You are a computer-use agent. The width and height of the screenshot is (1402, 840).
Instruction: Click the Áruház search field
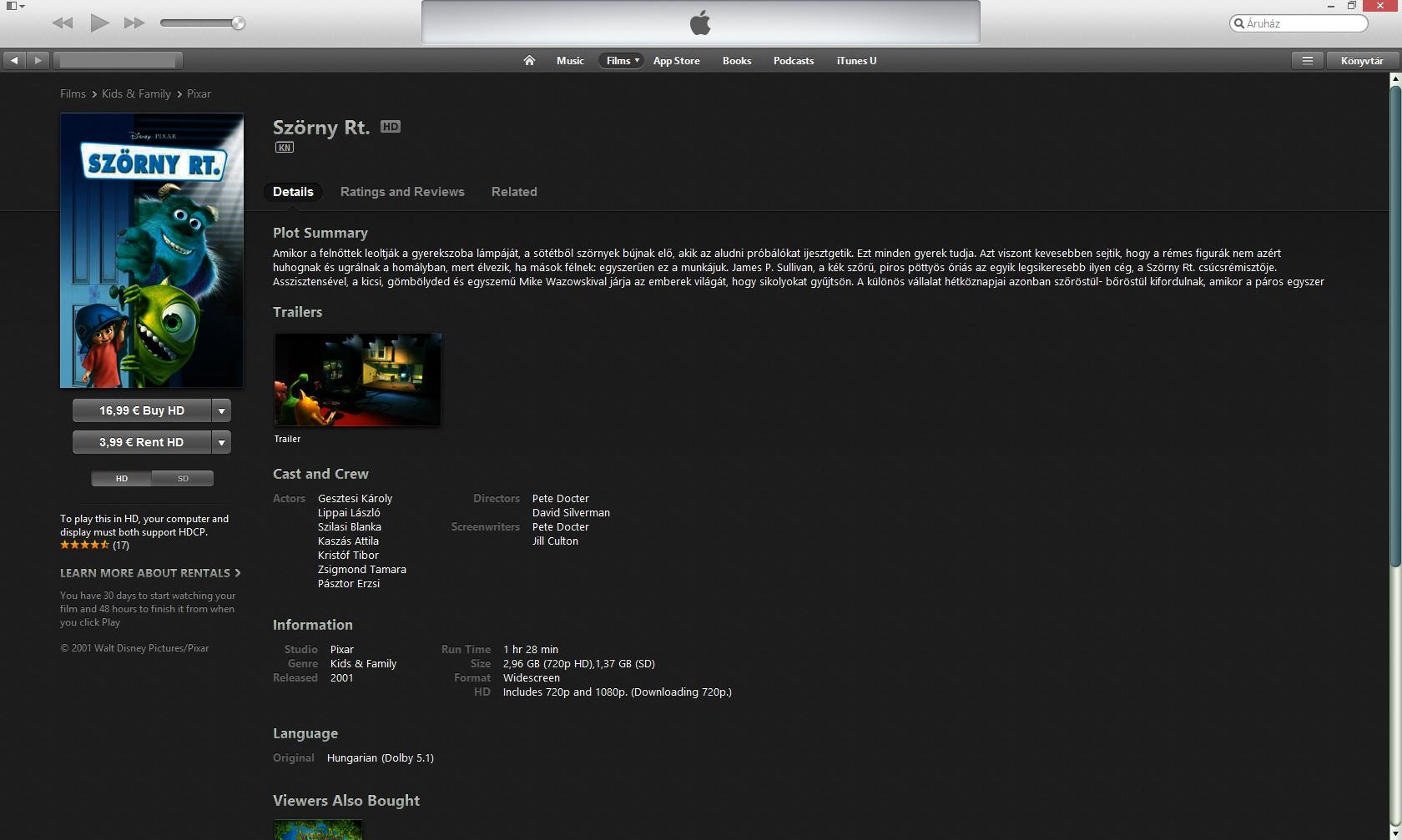1299,23
